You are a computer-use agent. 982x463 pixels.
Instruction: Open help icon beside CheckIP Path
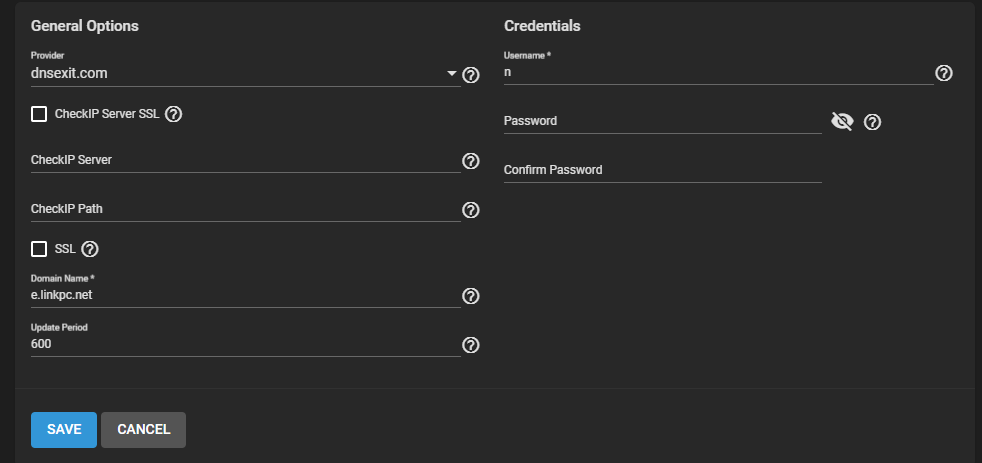(x=470, y=210)
